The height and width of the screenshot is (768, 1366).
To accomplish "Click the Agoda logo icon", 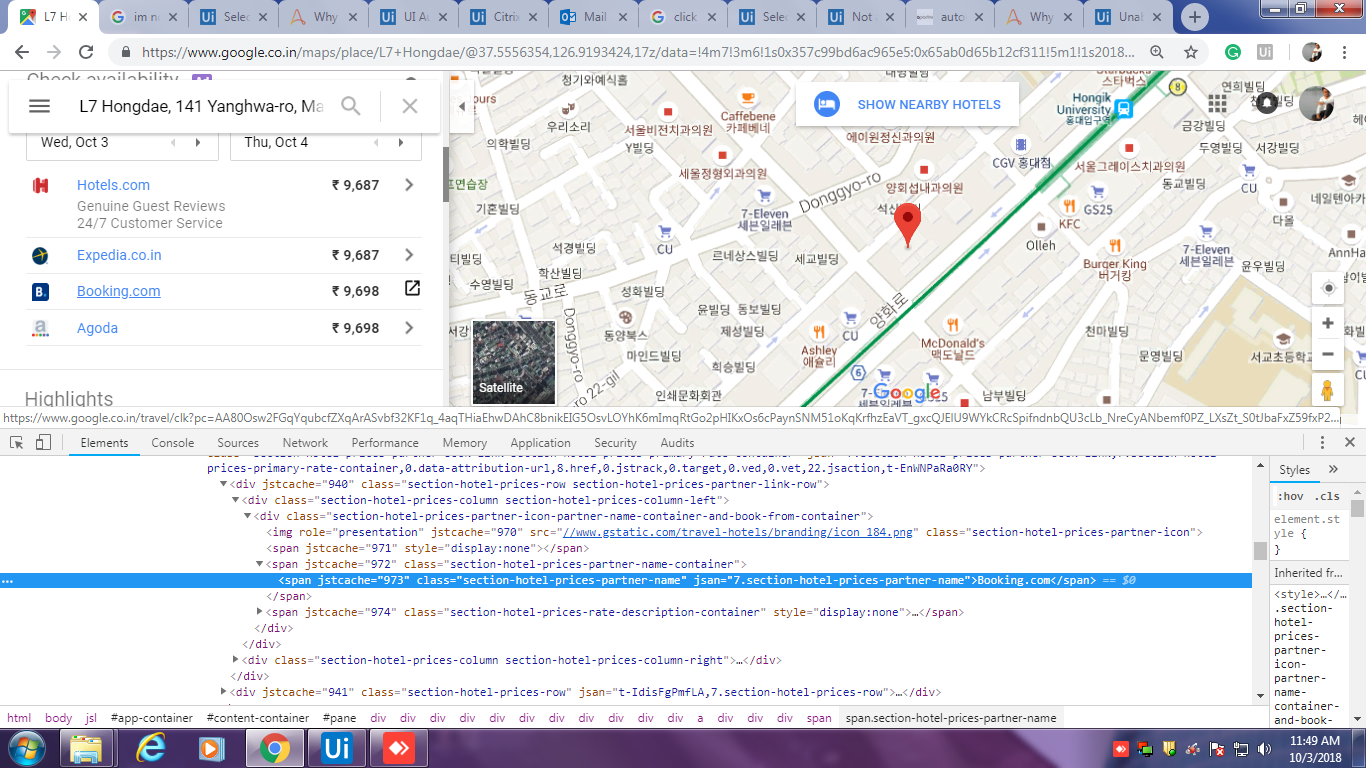I will (x=41, y=328).
